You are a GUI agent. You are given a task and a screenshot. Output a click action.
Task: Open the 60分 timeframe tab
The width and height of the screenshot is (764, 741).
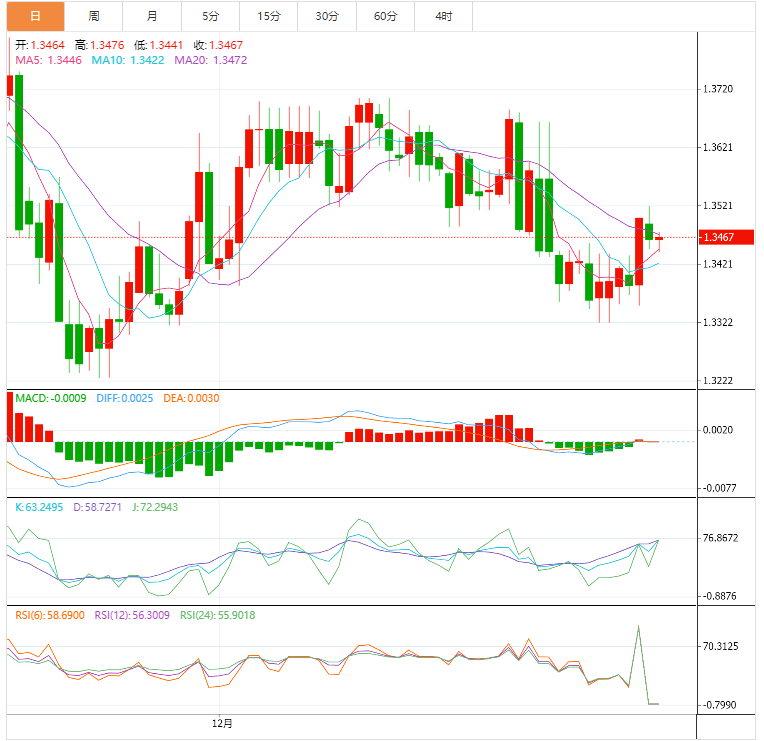(x=385, y=16)
